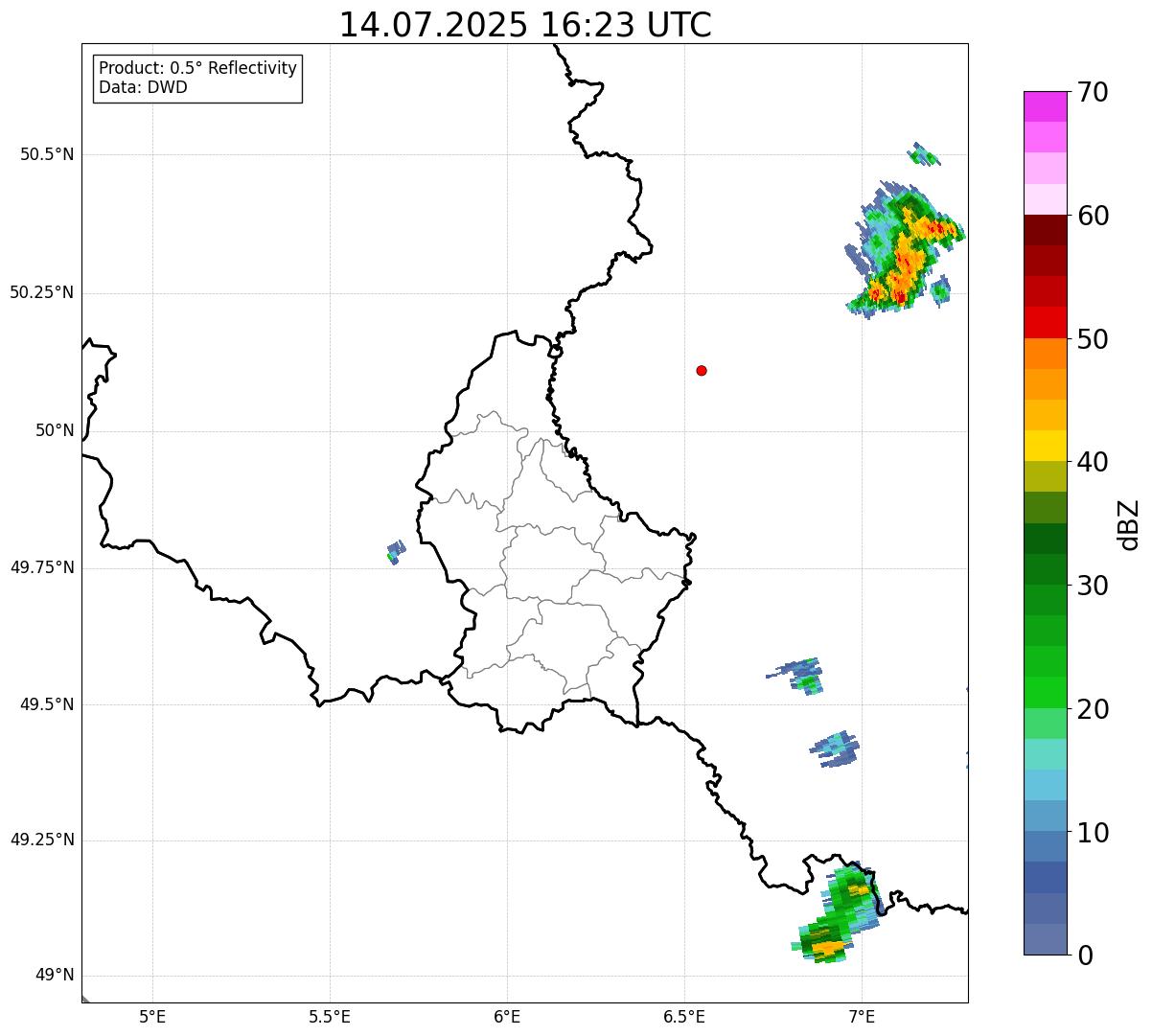Click the 5°E longitude label

(x=152, y=1016)
